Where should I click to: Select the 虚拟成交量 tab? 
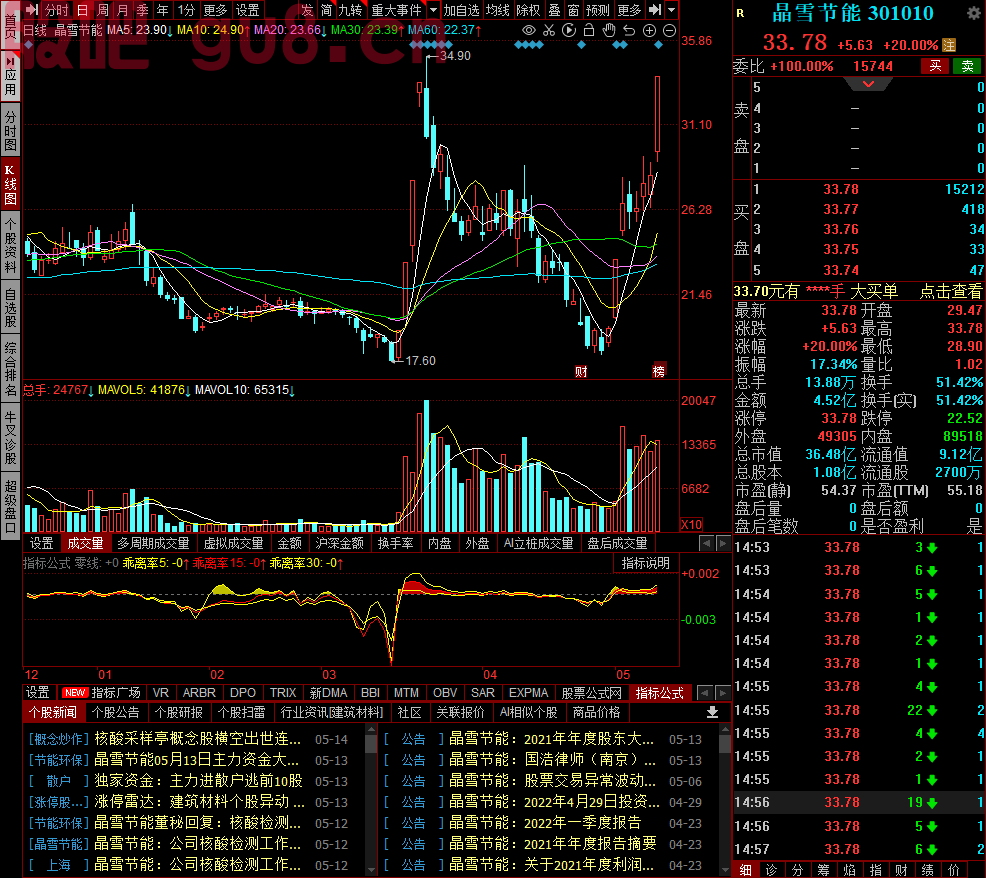[x=233, y=543]
